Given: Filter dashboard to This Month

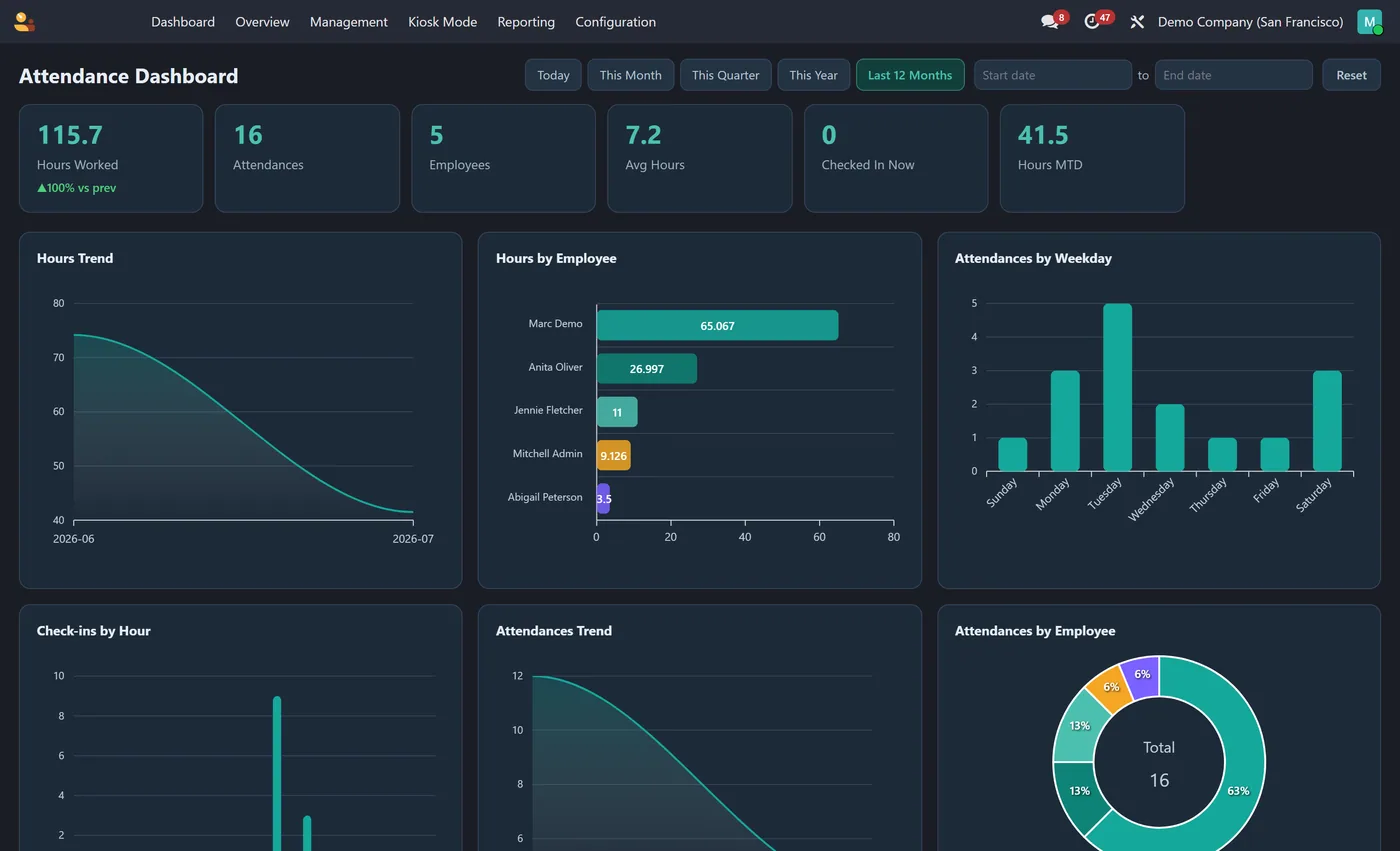Looking at the screenshot, I should point(630,75).
